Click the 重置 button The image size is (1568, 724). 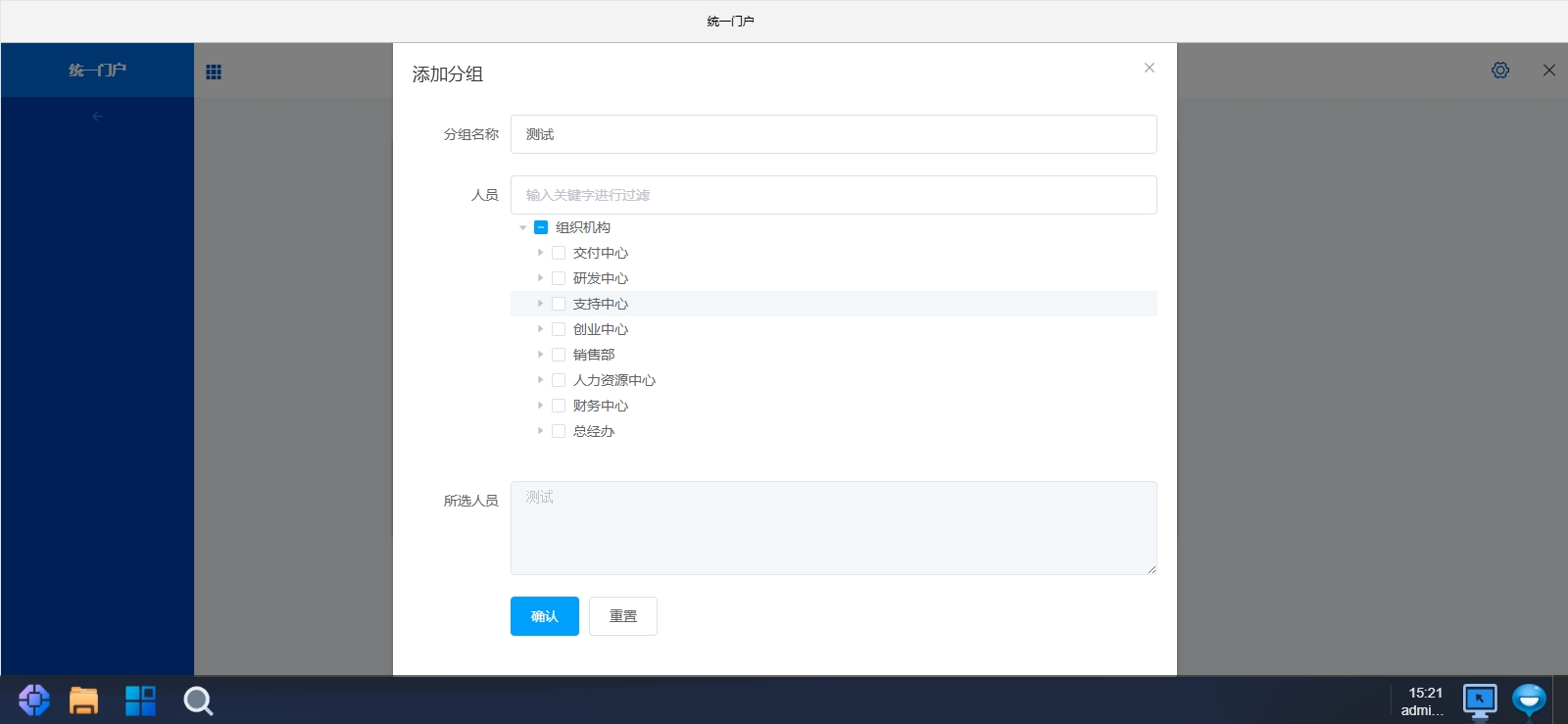(x=623, y=616)
